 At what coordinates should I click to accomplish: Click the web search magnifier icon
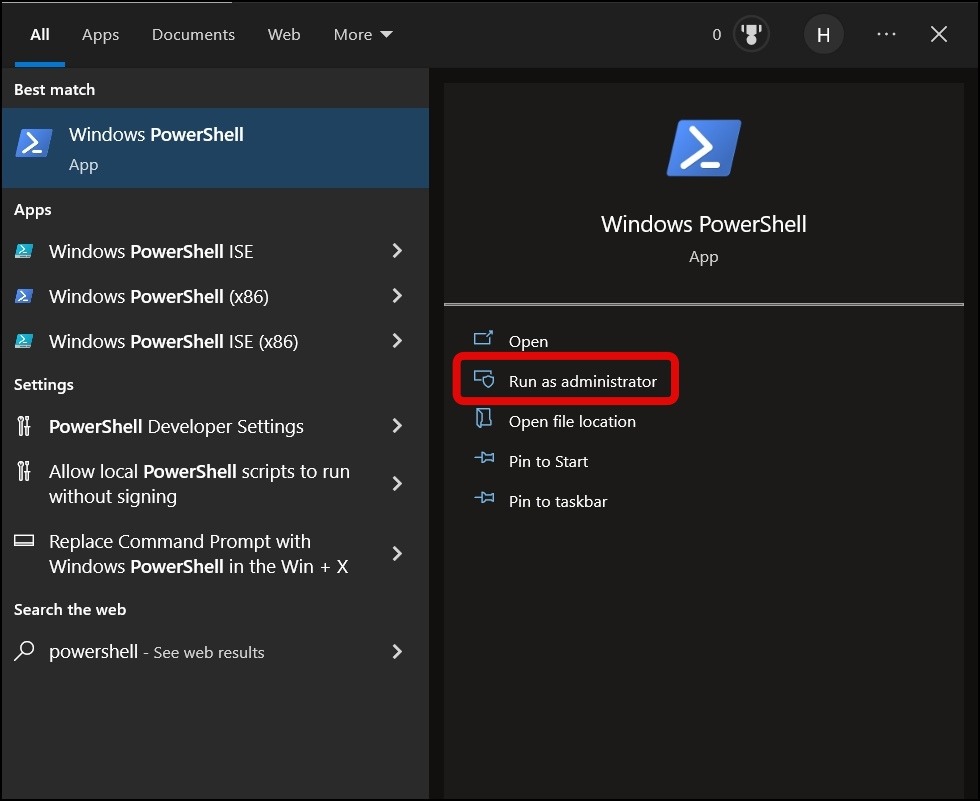[25, 652]
